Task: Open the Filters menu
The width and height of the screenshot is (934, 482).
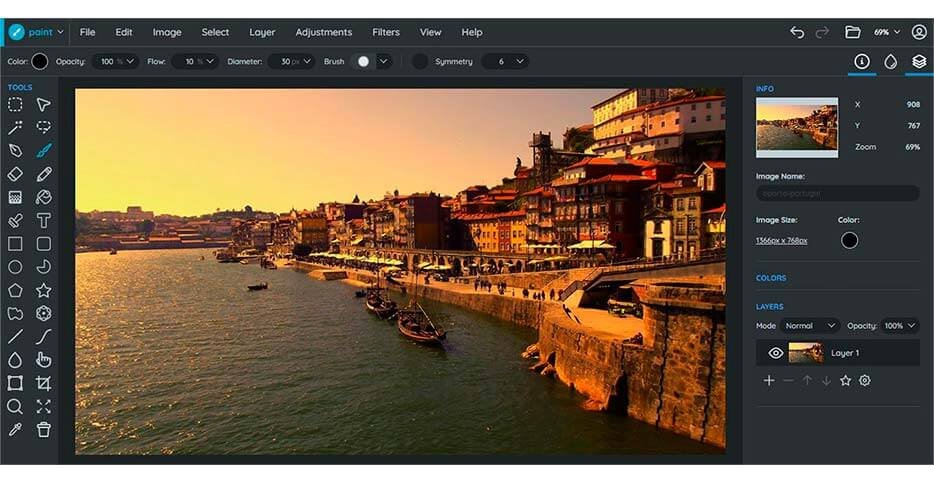Action: (x=386, y=32)
